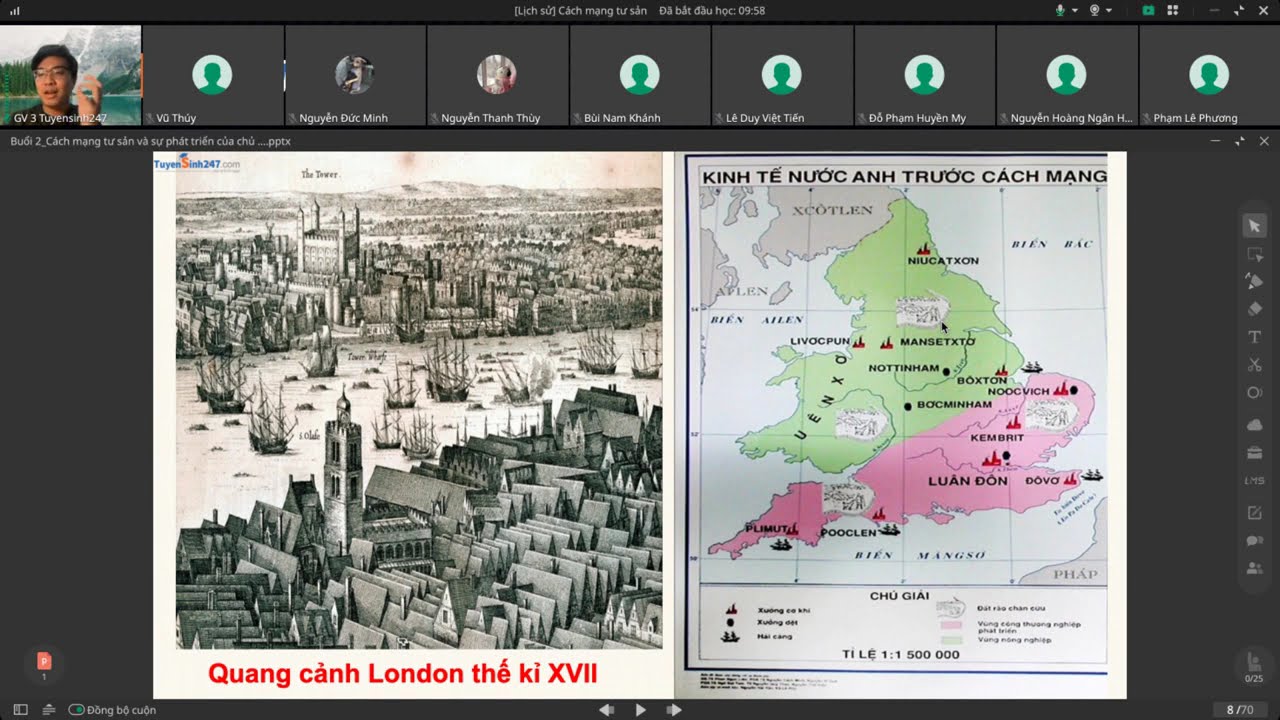Exit fullscreen of the meeting window

[1240, 10]
